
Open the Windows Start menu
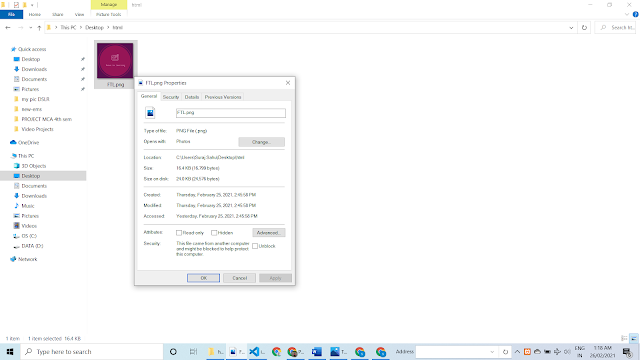point(10,352)
